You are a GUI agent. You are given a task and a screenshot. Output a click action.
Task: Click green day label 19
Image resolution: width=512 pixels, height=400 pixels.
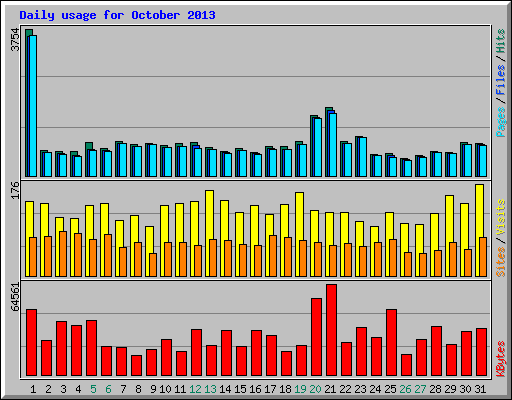(x=300, y=389)
